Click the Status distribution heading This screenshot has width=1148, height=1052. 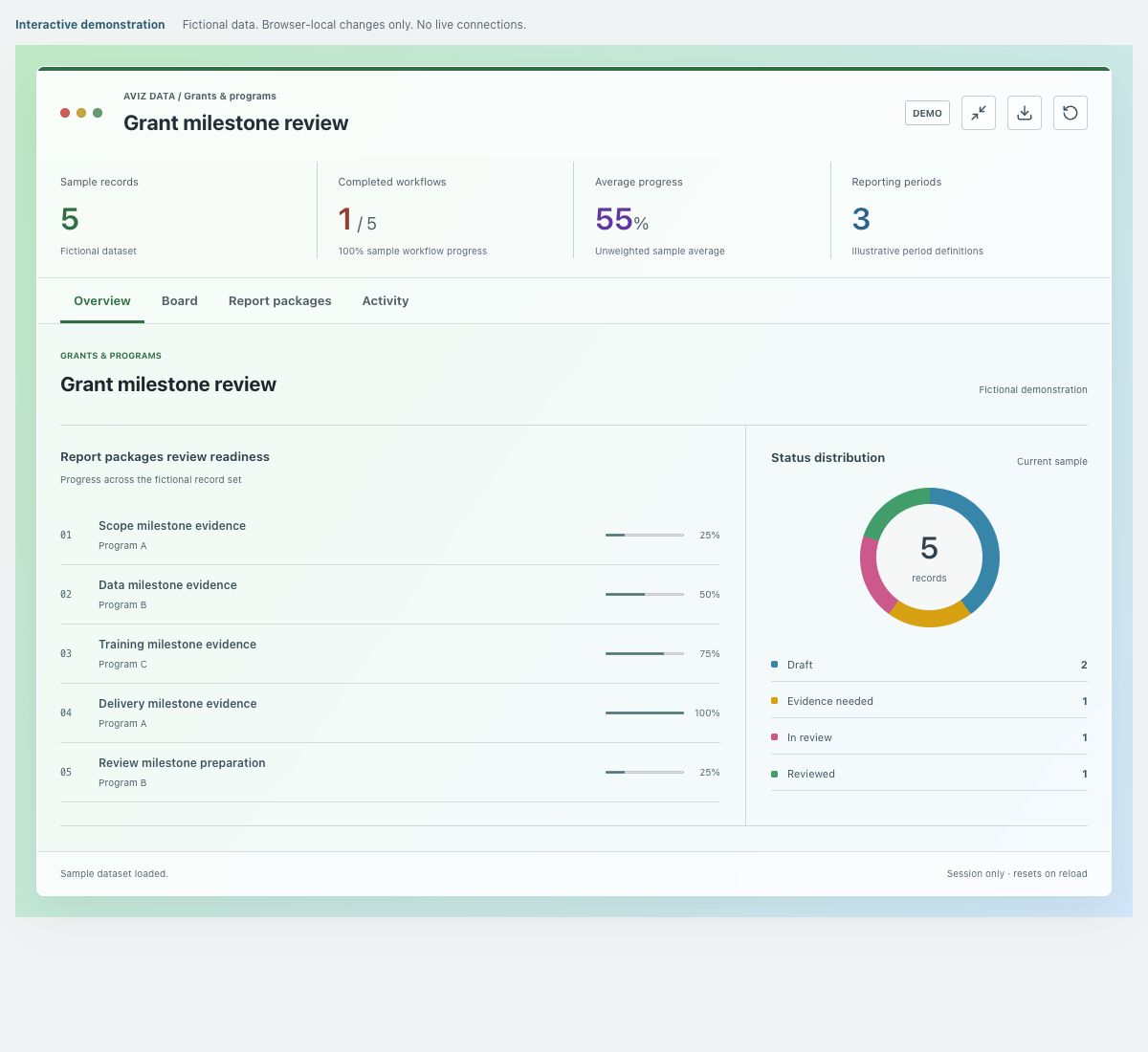828,457
